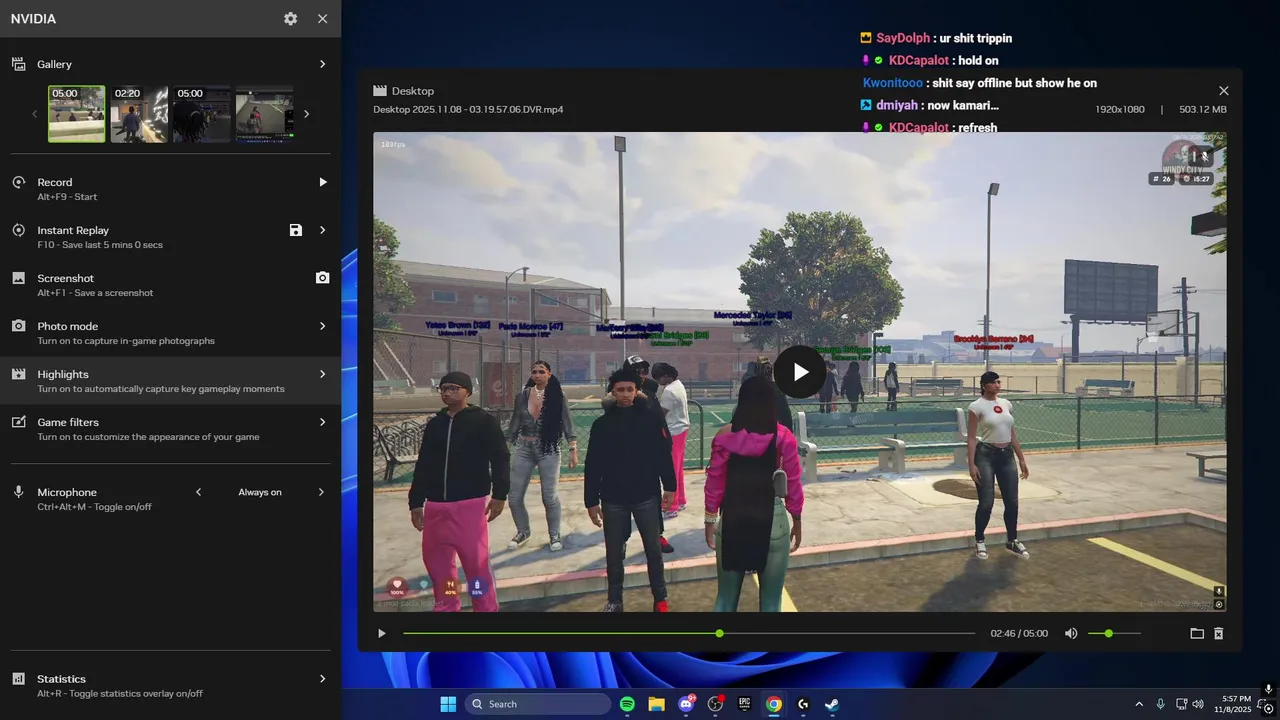Play the video with center play button
This screenshot has height=720, width=1280.
[x=800, y=372]
